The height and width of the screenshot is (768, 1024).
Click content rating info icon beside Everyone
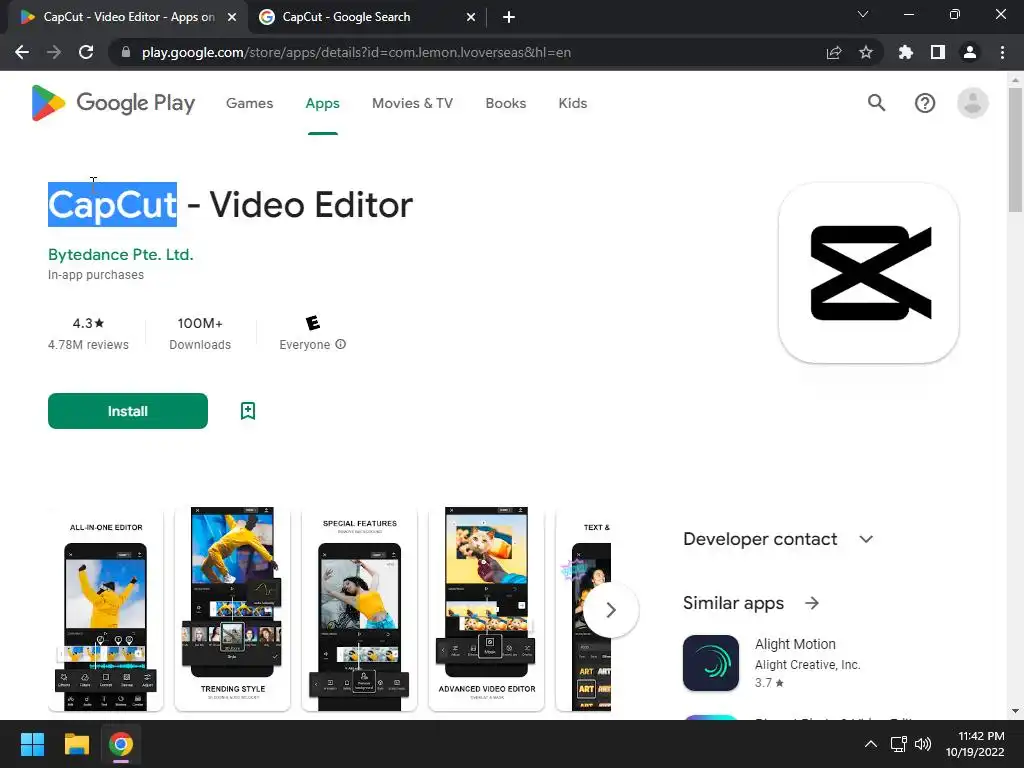(x=341, y=344)
